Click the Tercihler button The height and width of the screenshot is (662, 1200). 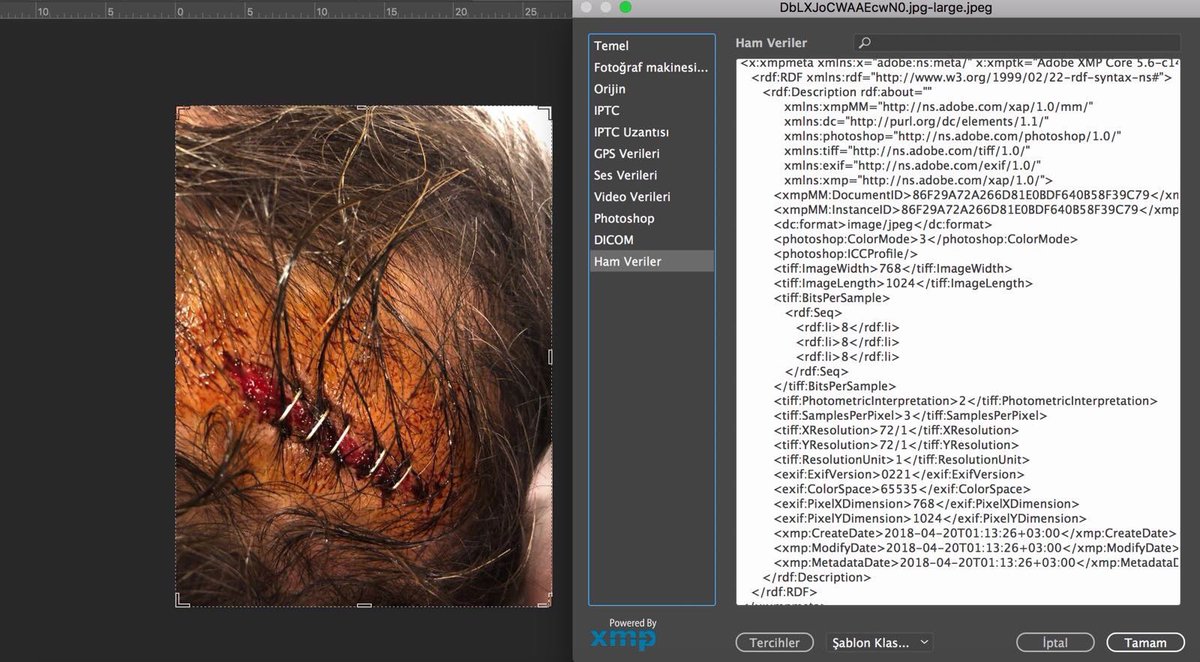[774, 643]
